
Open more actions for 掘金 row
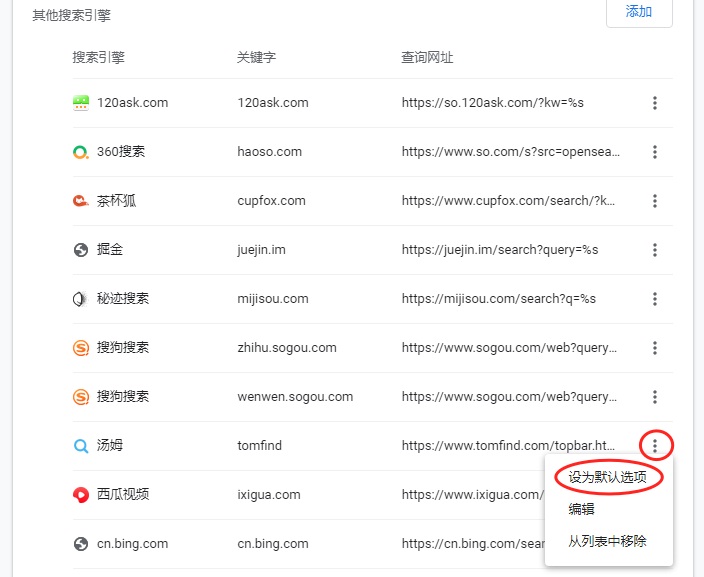[x=655, y=250]
